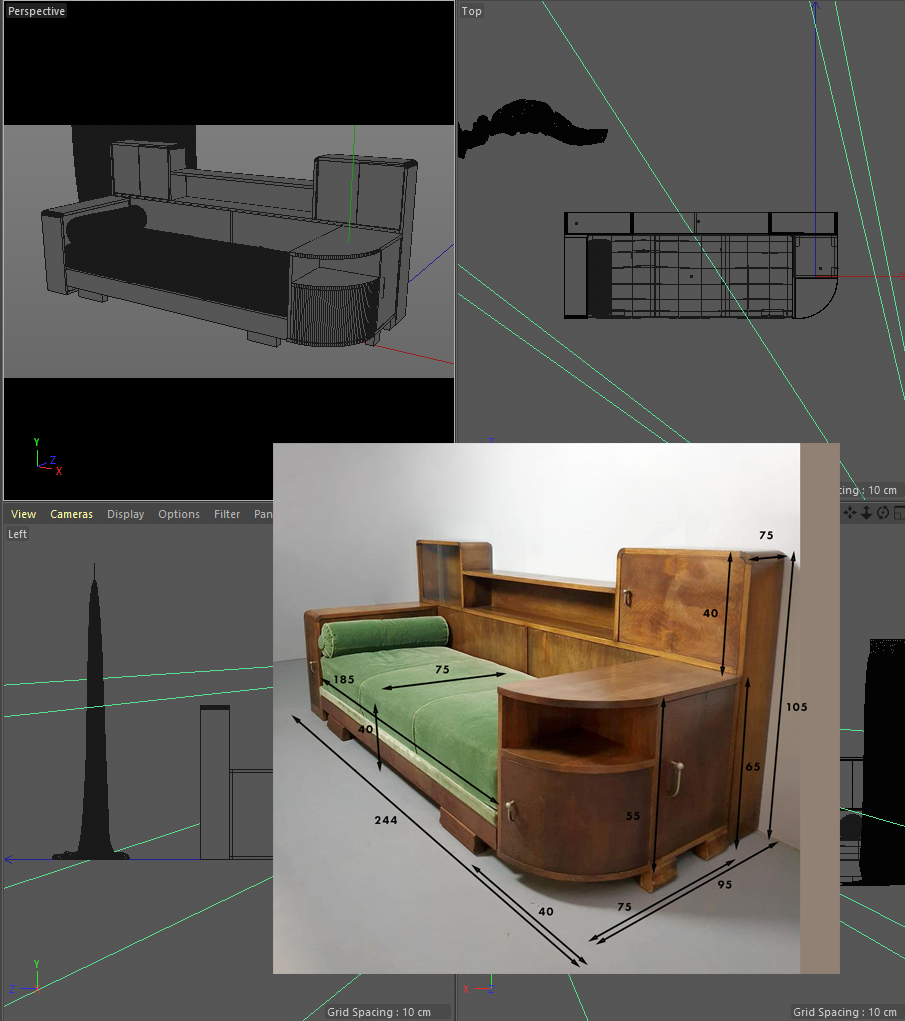
Task: Open the Cameras menu
Action: tap(72, 514)
